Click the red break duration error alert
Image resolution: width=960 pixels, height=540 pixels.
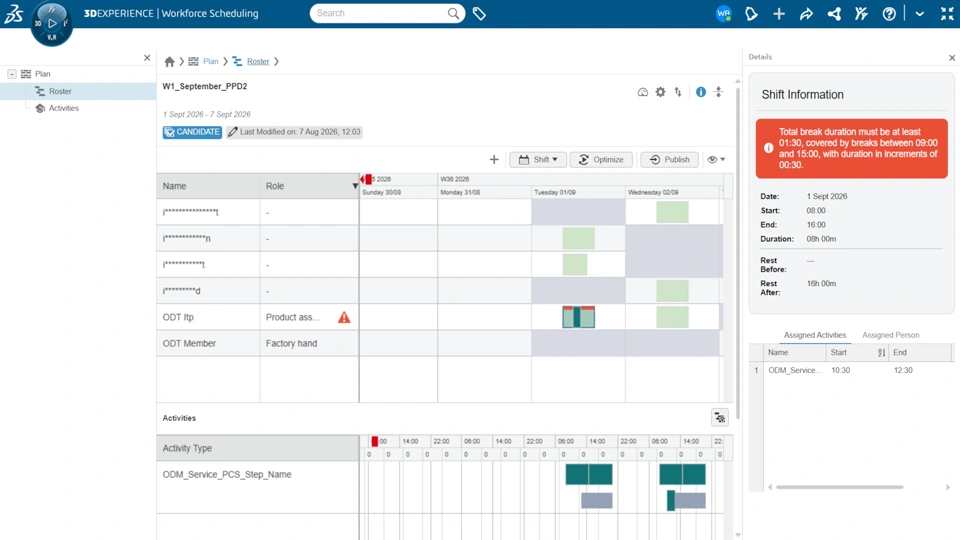[852, 149]
